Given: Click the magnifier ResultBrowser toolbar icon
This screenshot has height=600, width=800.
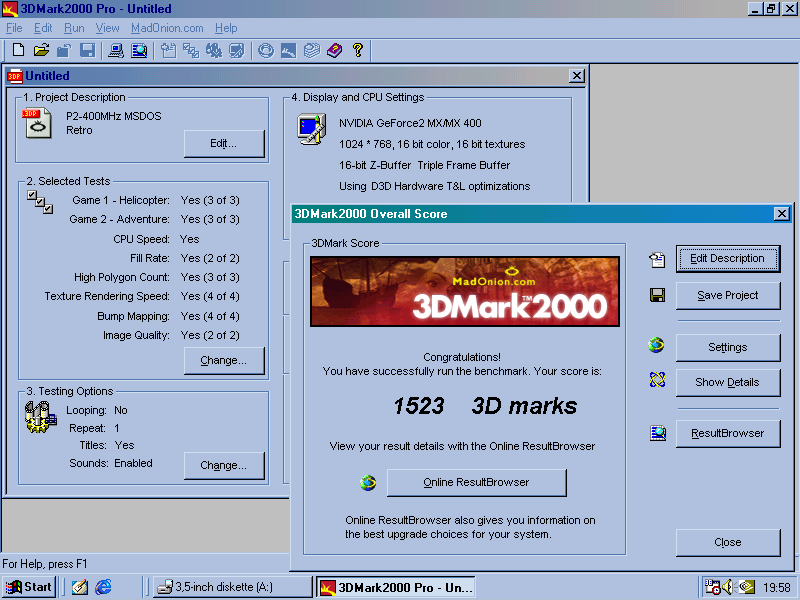Looking at the screenshot, I should click(x=139, y=50).
